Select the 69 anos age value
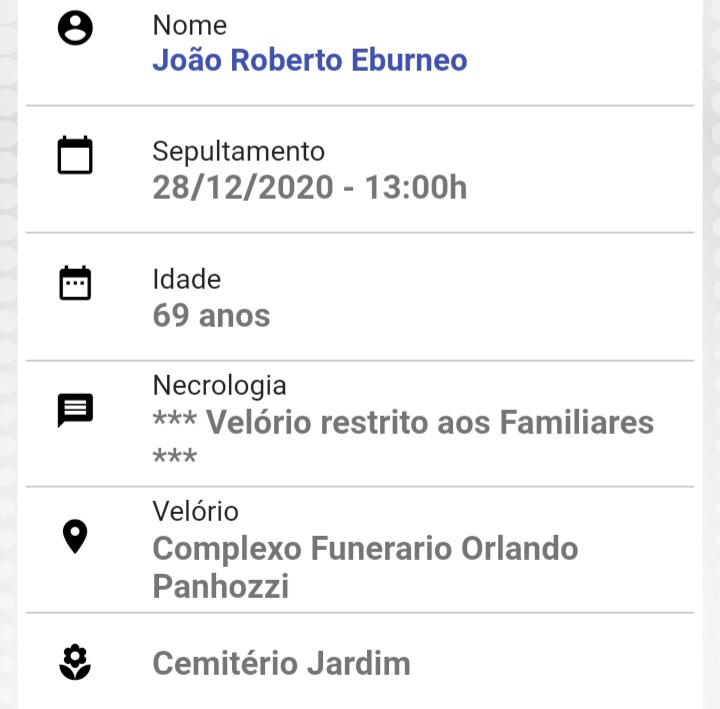This screenshot has height=709, width=720. click(x=211, y=315)
